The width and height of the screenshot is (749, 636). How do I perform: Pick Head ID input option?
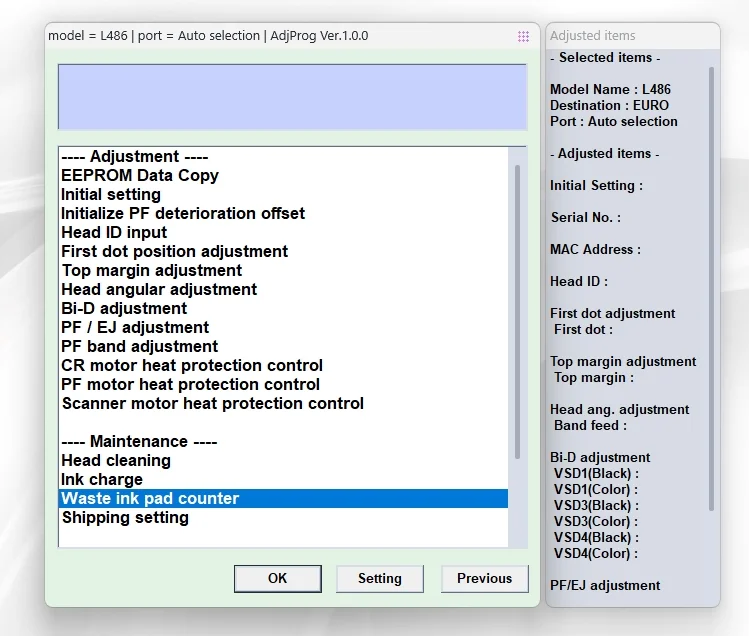point(283,232)
